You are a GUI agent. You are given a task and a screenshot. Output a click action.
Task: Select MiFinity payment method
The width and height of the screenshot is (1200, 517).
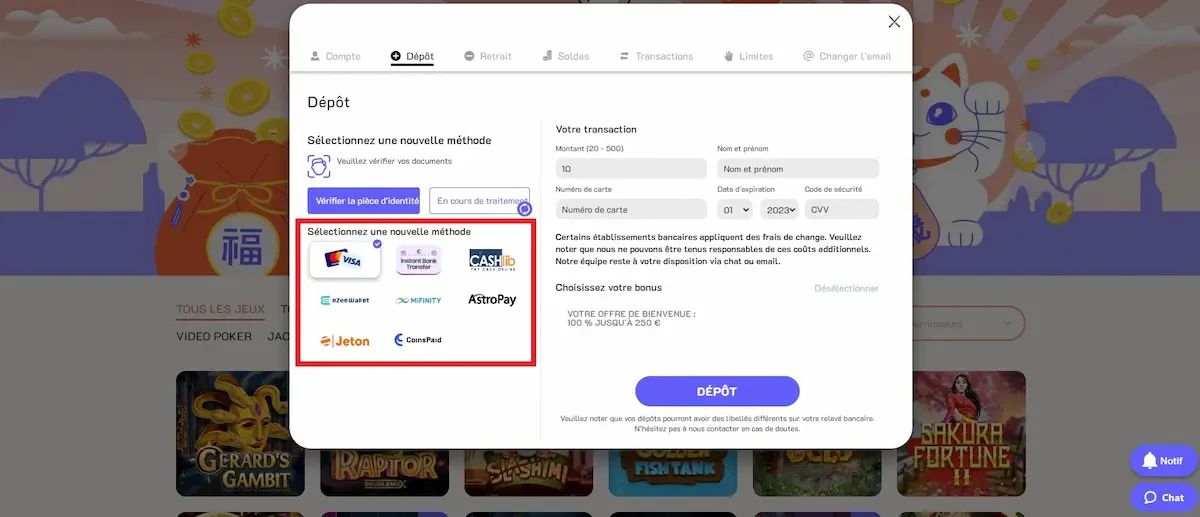[418, 300]
